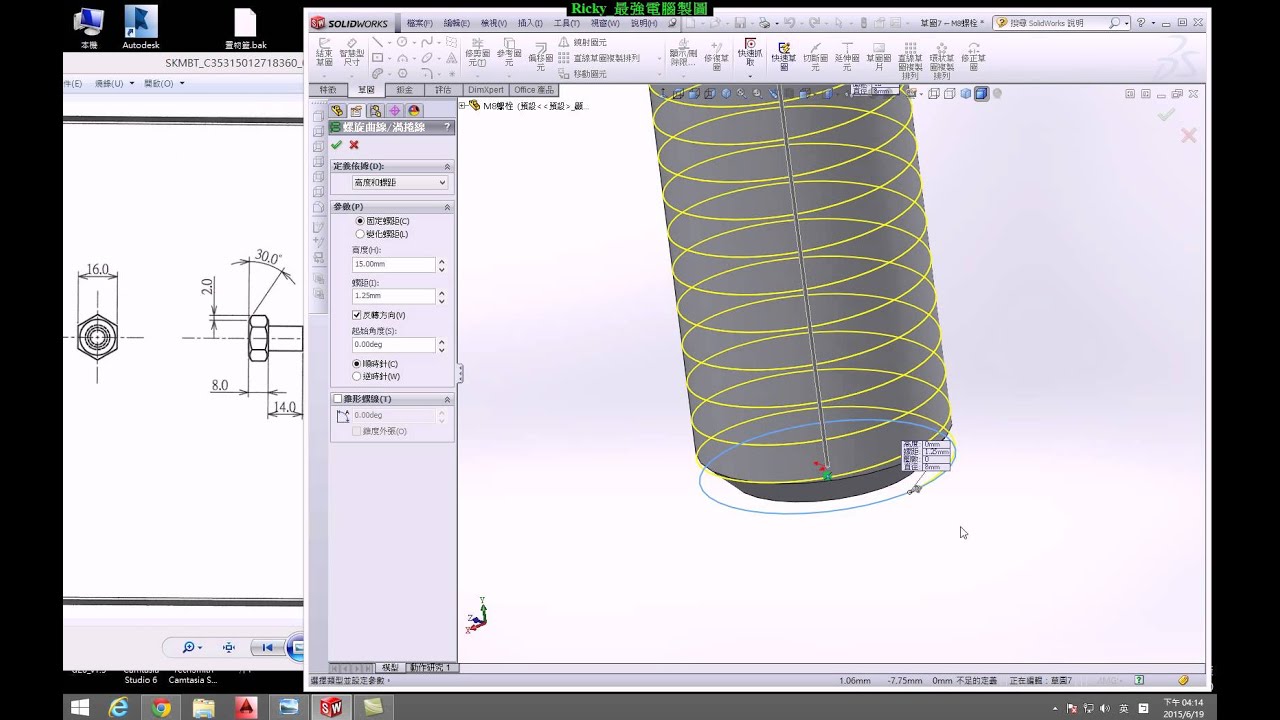This screenshot has height=720, width=1280.
Task: Select Variable Pitch (變化螺距) radio button
Action: pyautogui.click(x=360, y=234)
